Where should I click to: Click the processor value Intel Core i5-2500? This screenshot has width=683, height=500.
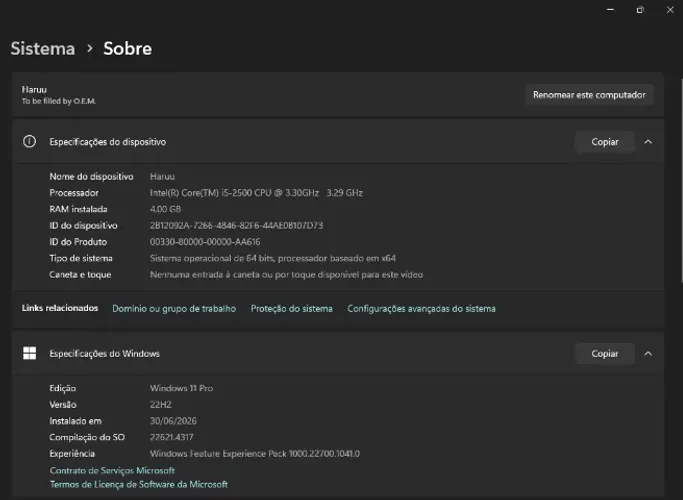coord(256,193)
